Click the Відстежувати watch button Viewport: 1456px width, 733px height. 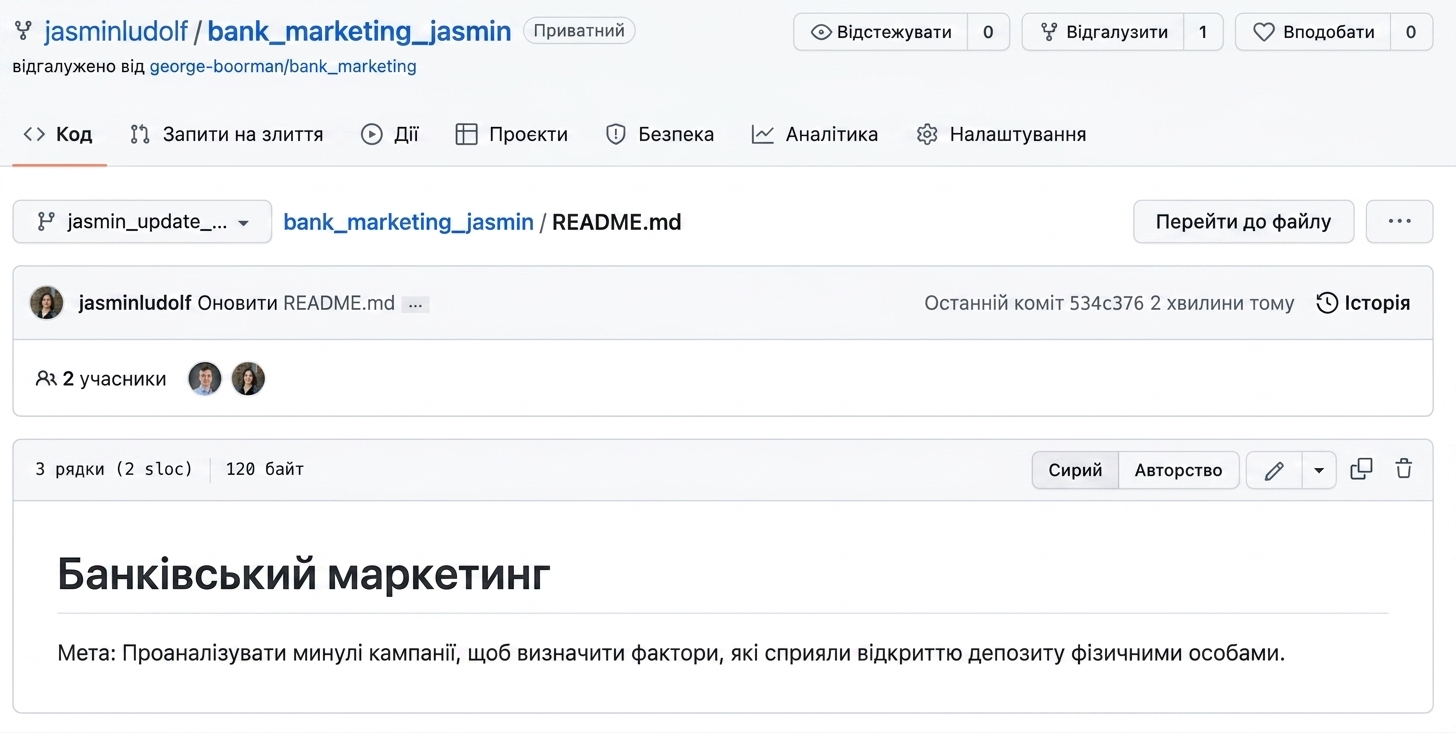click(880, 32)
